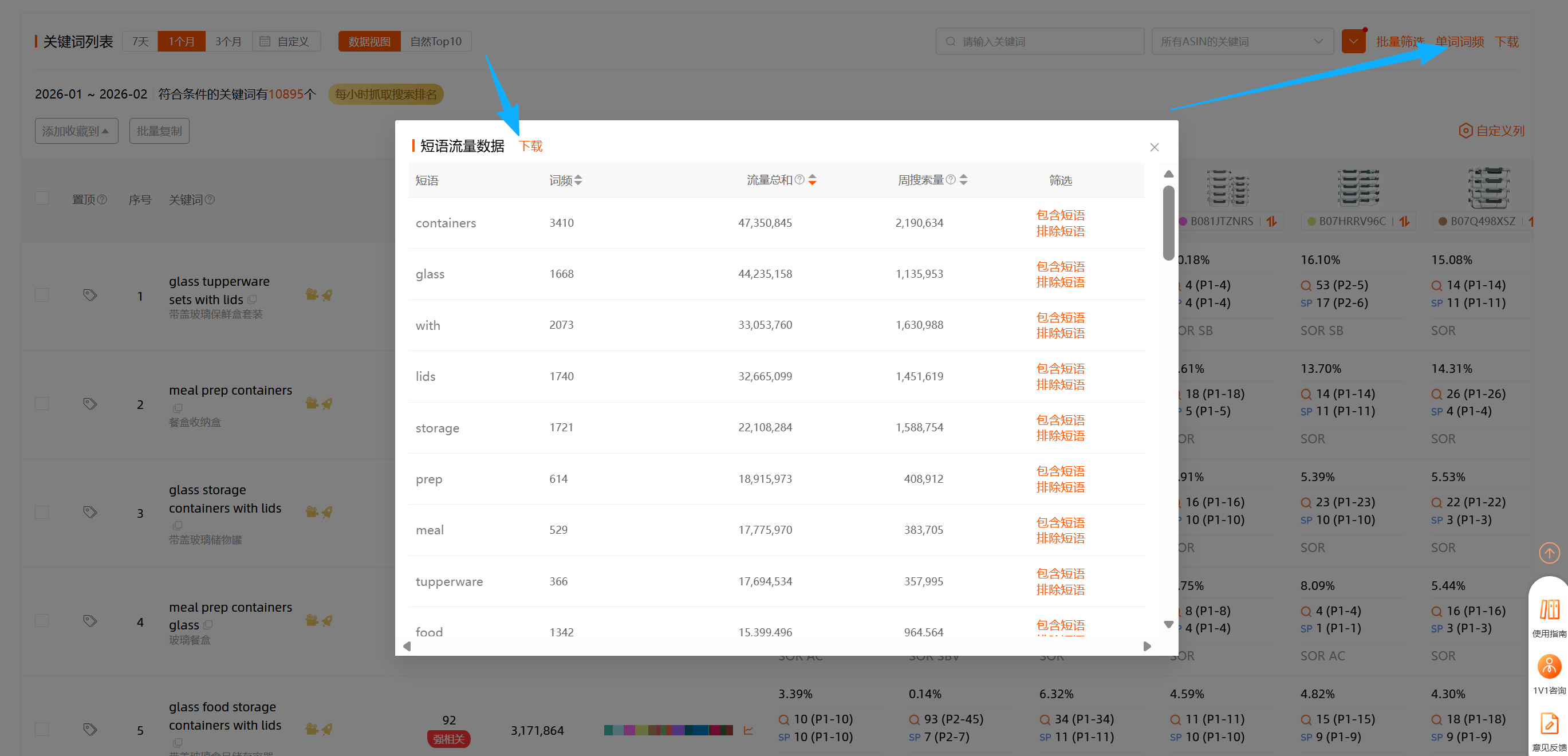This screenshot has width=1568, height=756.
Task: Click the 周搜索量 help question icon
Action: tap(950, 180)
